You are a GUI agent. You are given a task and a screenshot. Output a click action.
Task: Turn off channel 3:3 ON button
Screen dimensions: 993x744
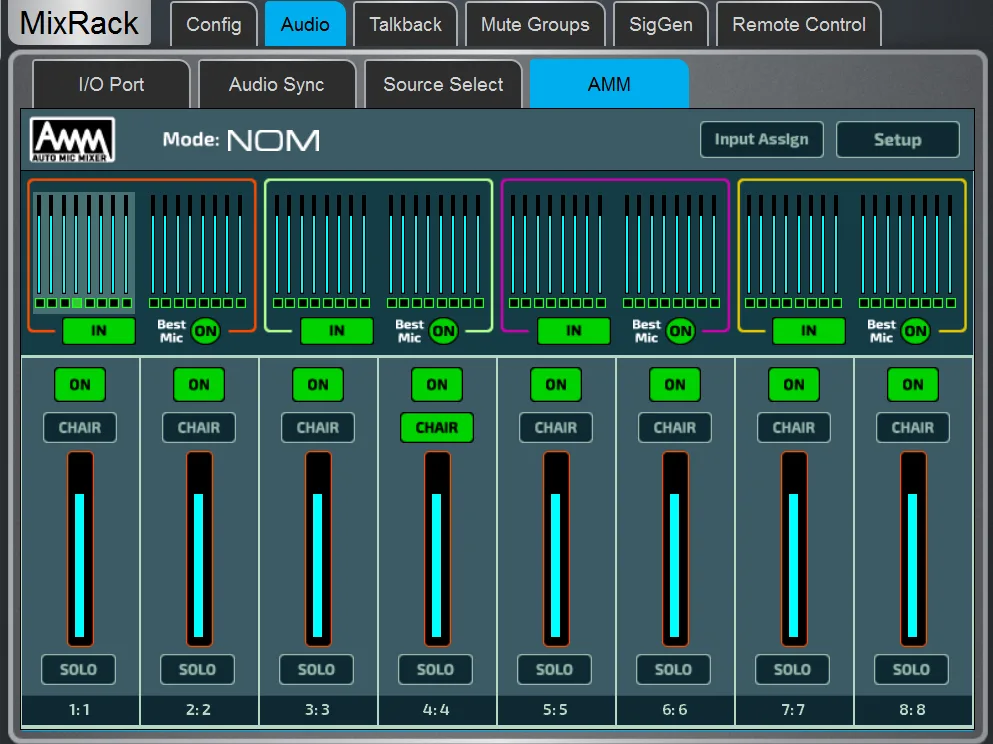[318, 384]
